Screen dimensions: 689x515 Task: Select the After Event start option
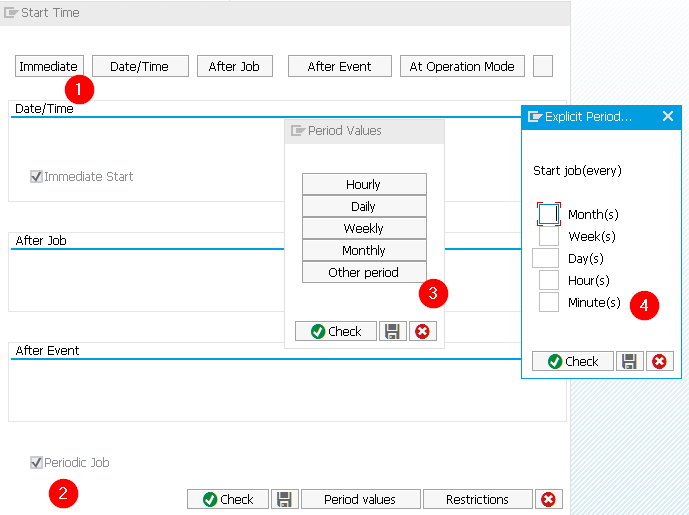click(x=340, y=66)
